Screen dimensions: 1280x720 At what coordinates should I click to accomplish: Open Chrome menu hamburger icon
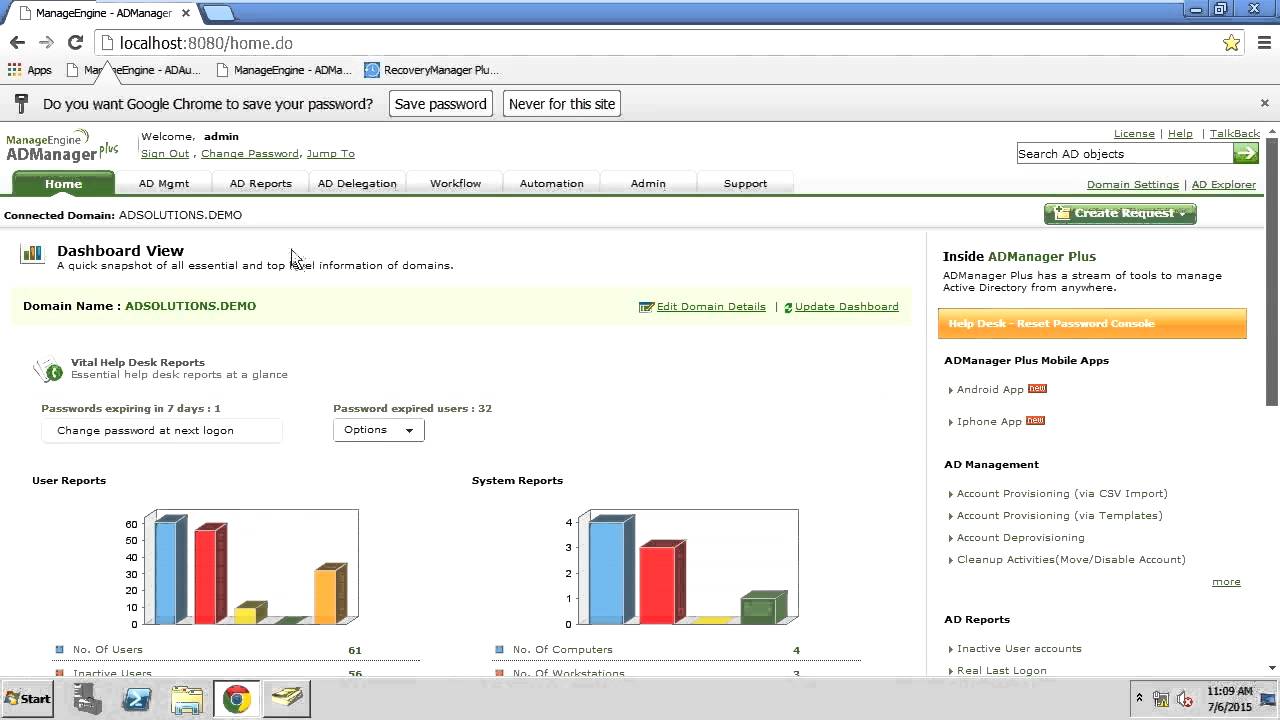pyautogui.click(x=1264, y=43)
